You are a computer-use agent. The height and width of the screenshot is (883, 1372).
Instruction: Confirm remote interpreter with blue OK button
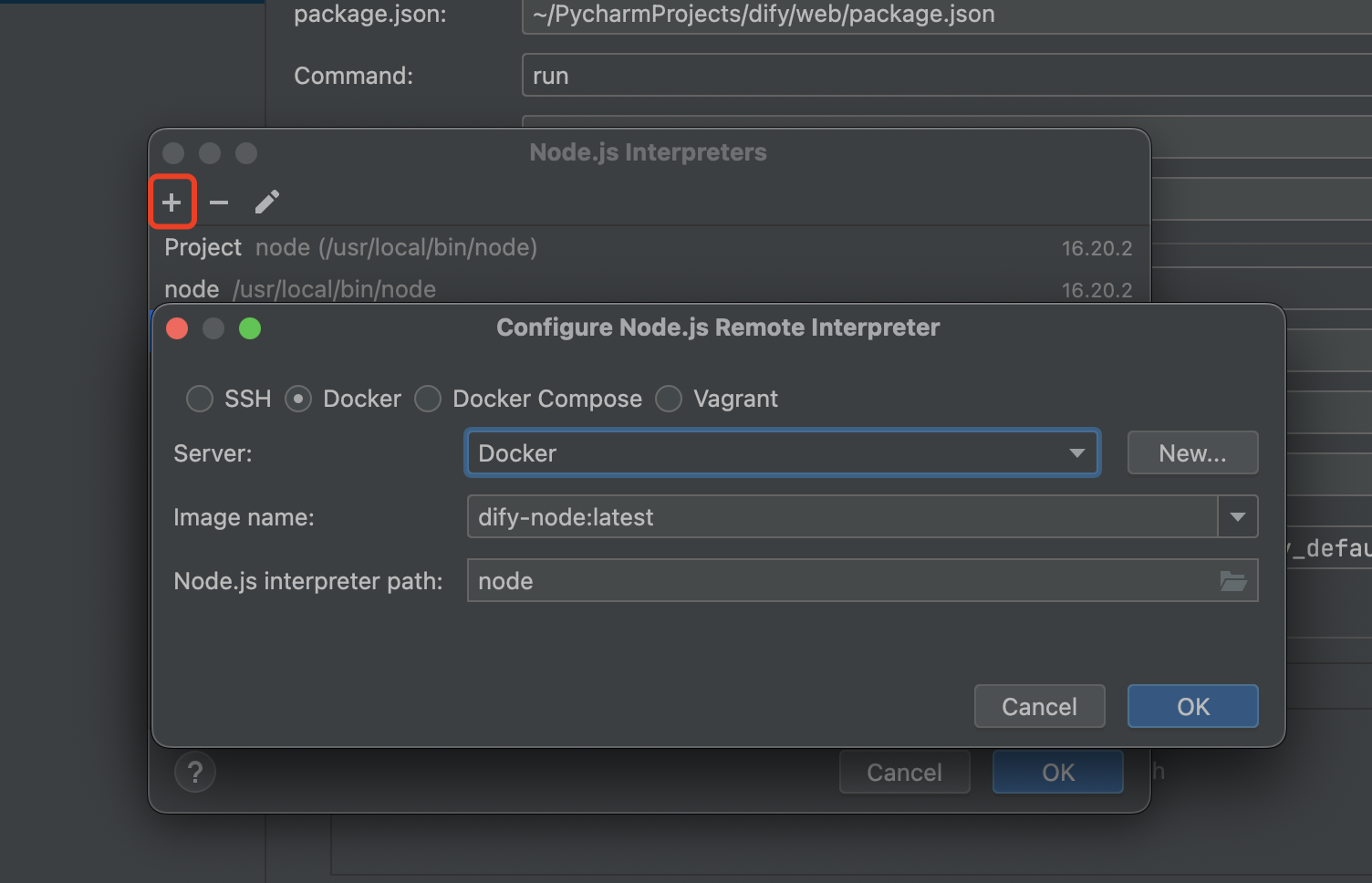coord(1192,707)
